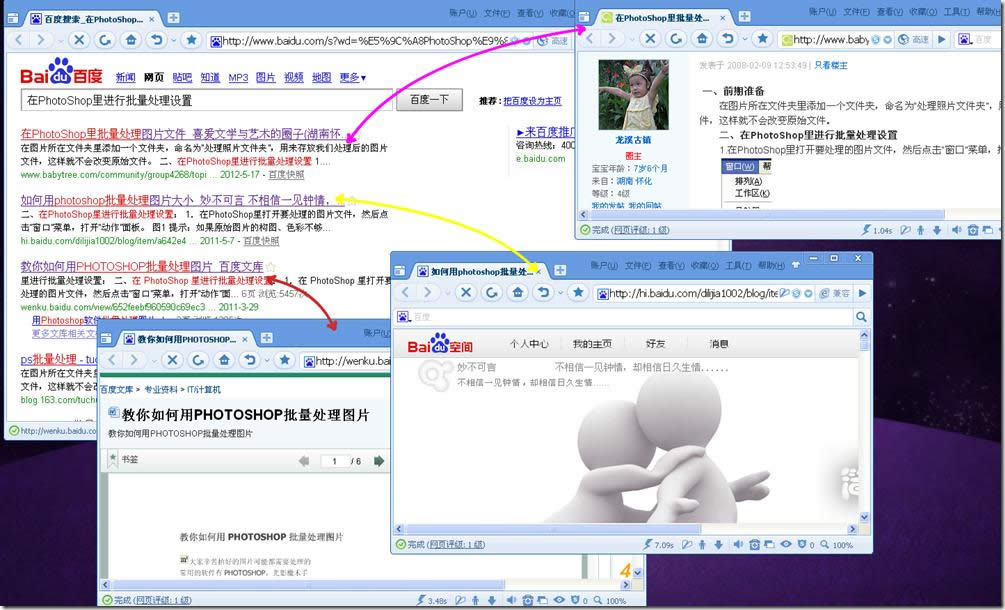Open new tab with plus icon in Baidu Space window
The width and height of the screenshot is (1005, 610).
point(560,270)
